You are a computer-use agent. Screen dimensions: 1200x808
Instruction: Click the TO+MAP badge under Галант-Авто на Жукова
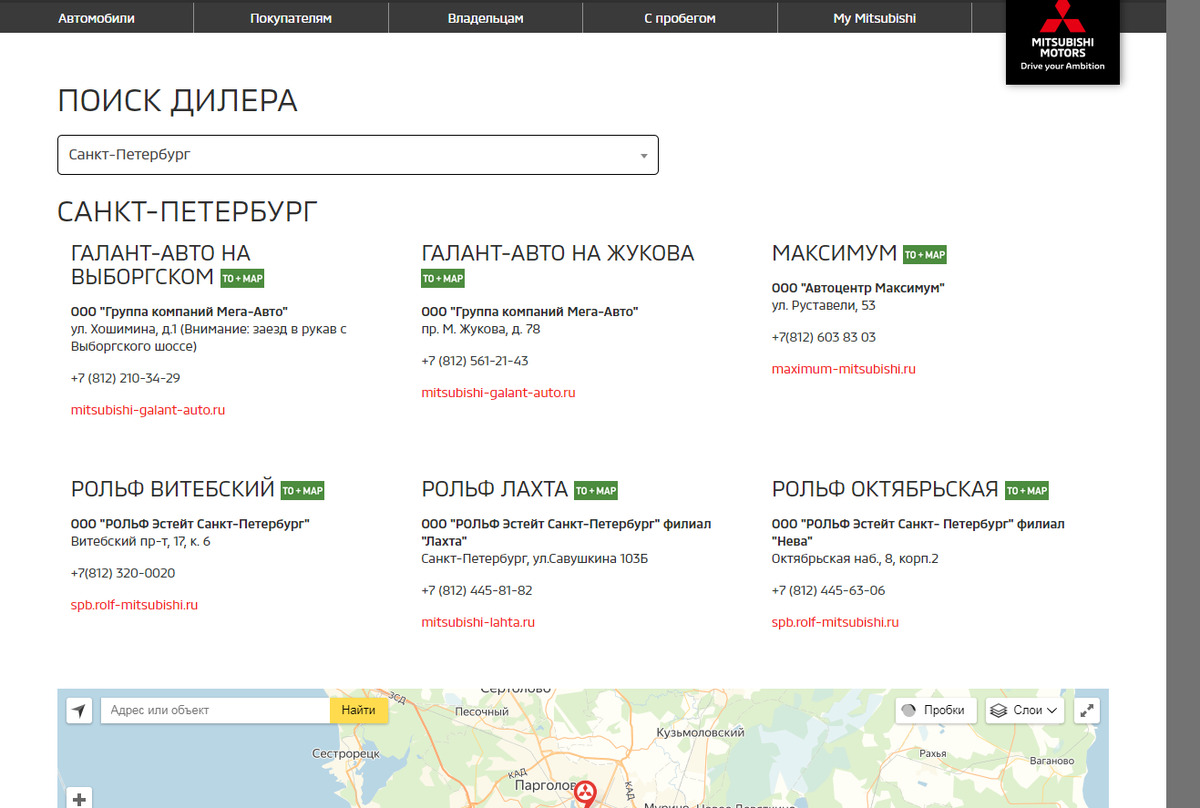tap(443, 279)
